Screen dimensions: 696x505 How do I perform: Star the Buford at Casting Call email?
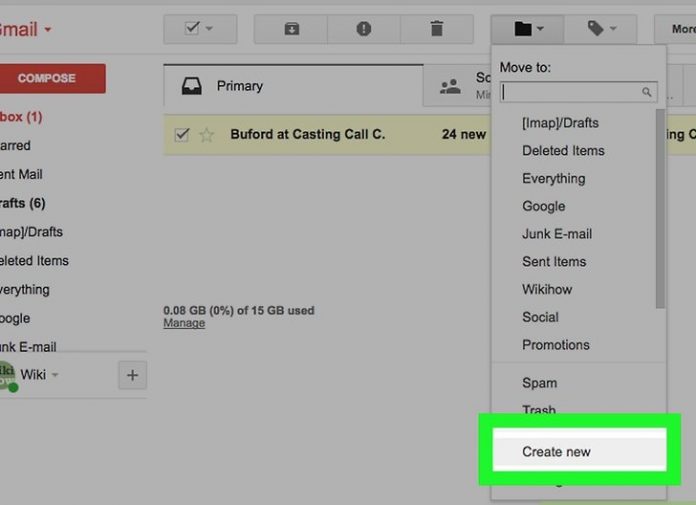coord(207,134)
